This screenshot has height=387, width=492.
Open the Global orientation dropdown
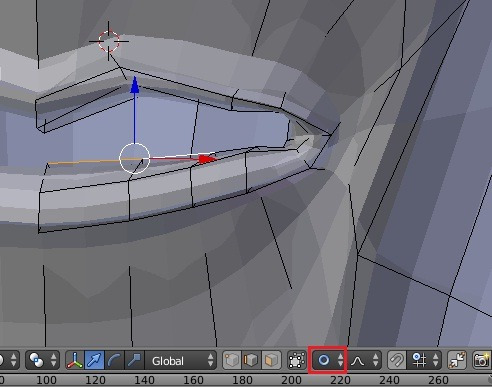181,360
